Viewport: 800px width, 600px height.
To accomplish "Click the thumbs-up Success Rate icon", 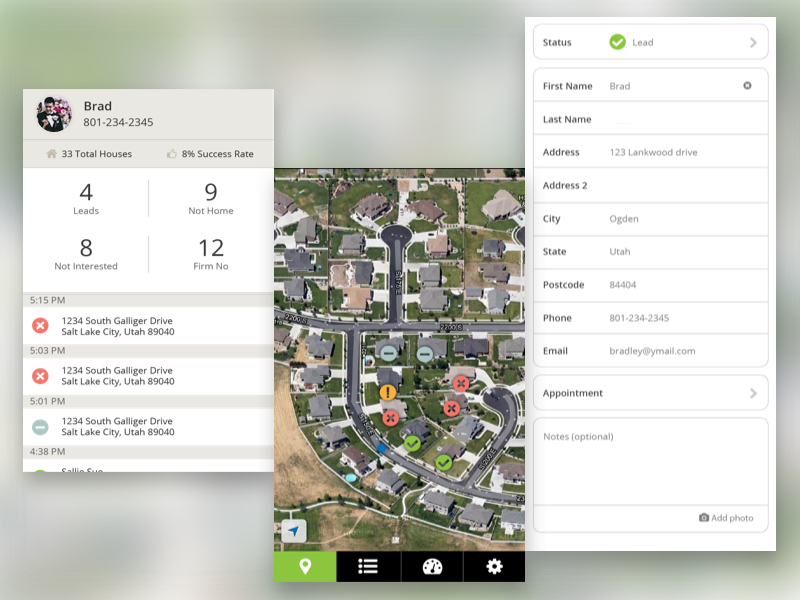I will click(172, 154).
